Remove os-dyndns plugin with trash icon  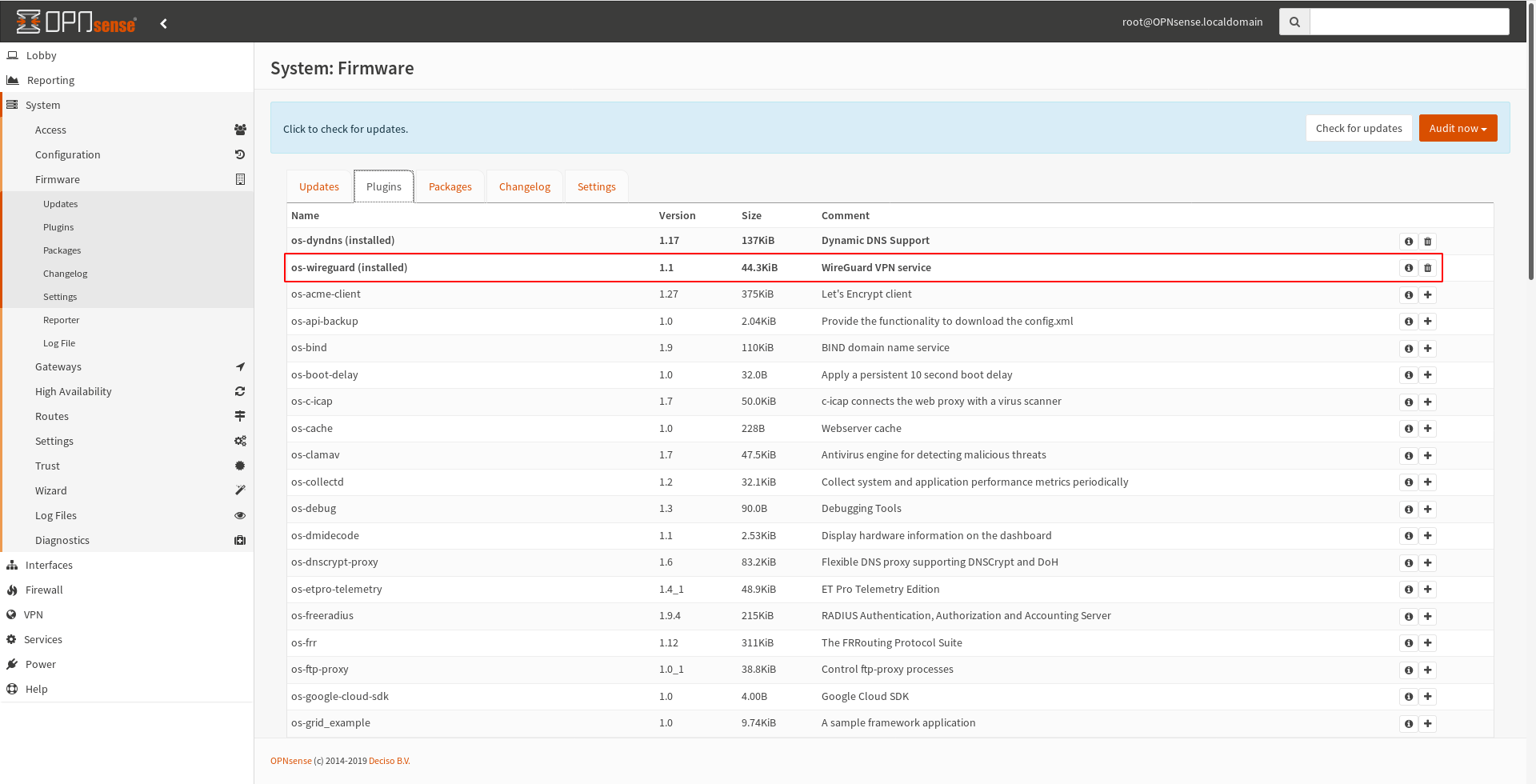click(x=1427, y=242)
